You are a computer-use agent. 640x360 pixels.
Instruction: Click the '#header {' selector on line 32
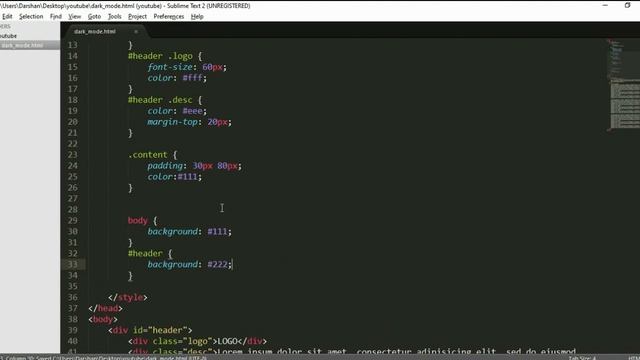[150, 253]
